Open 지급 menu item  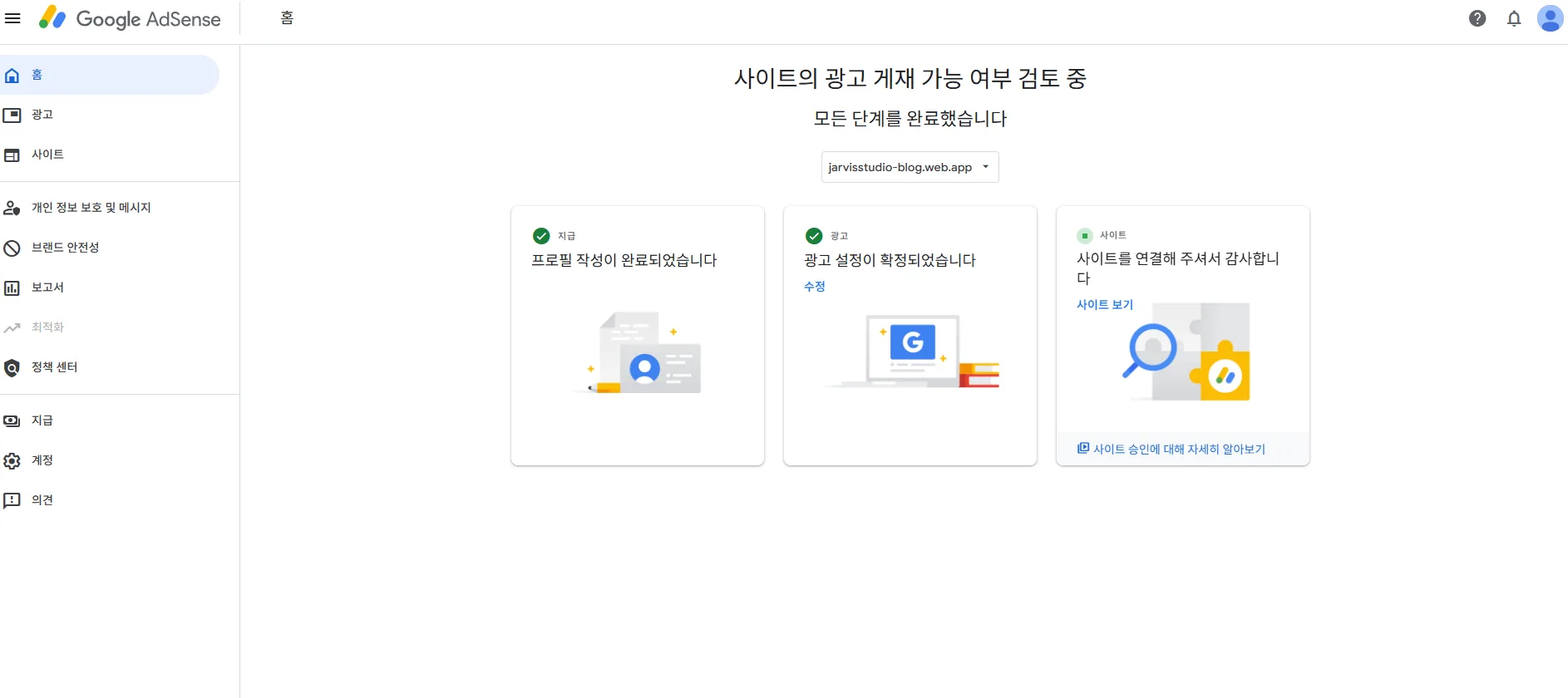110,420
